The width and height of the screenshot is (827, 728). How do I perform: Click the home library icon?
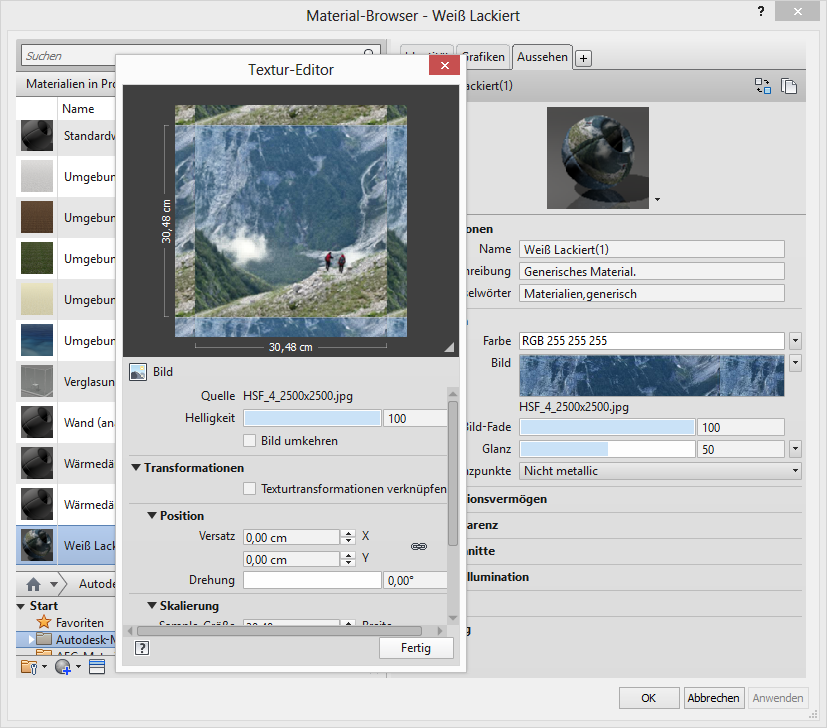(x=34, y=584)
